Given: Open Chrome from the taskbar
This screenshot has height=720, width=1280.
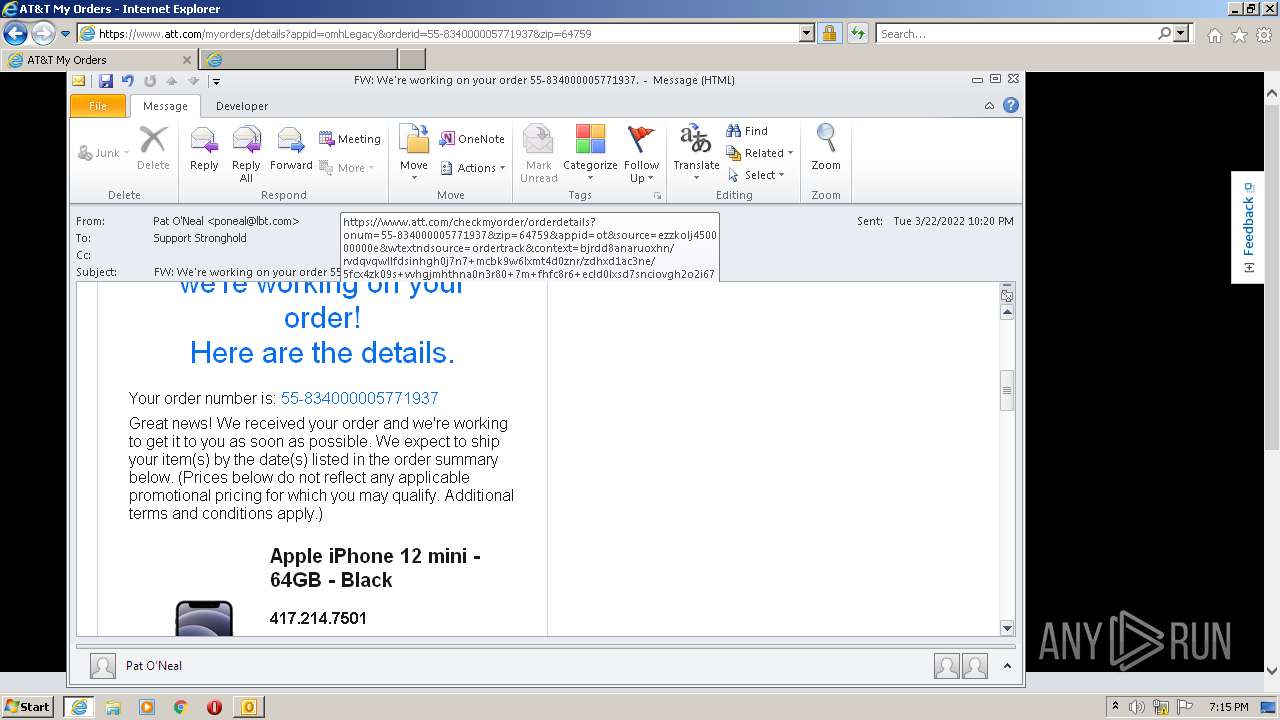Looking at the screenshot, I should (180, 707).
